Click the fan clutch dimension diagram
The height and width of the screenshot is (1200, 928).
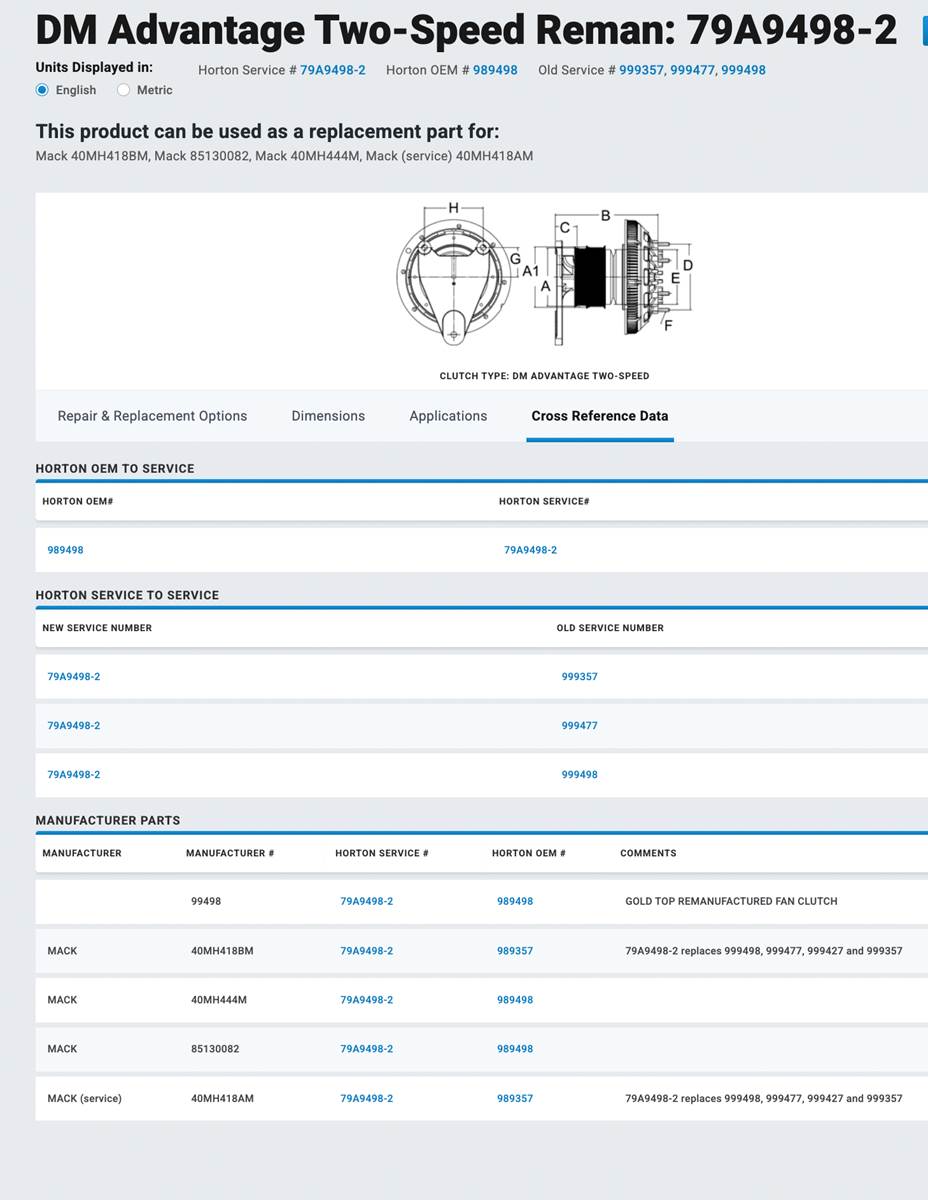tap(545, 275)
